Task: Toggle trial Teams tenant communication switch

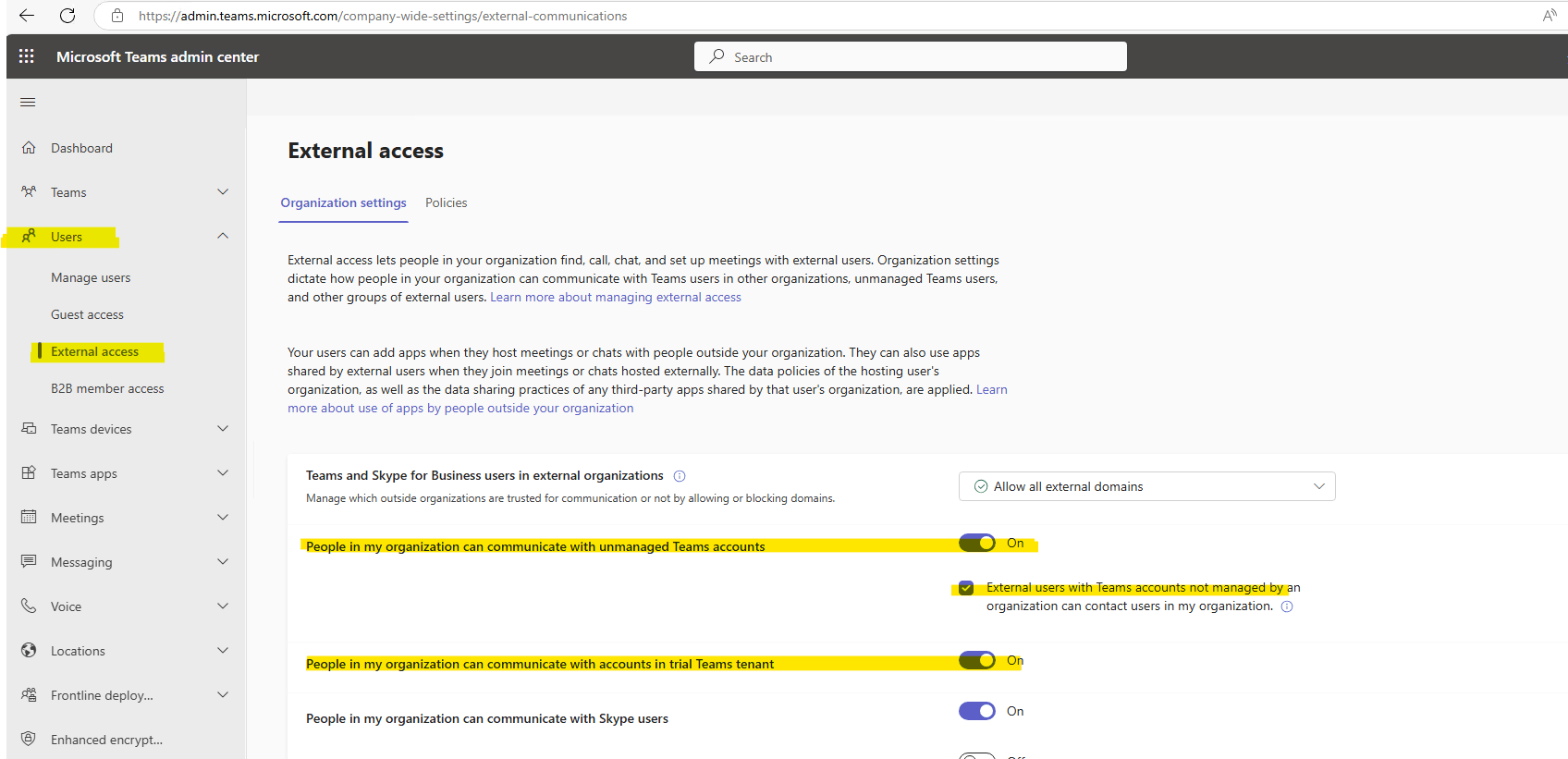Action: tap(977, 660)
